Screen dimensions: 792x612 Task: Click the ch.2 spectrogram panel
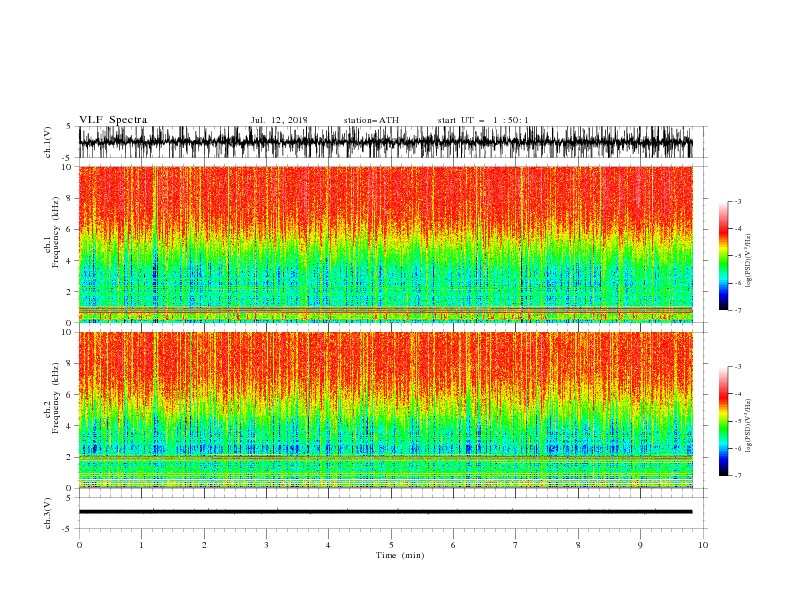(385, 410)
